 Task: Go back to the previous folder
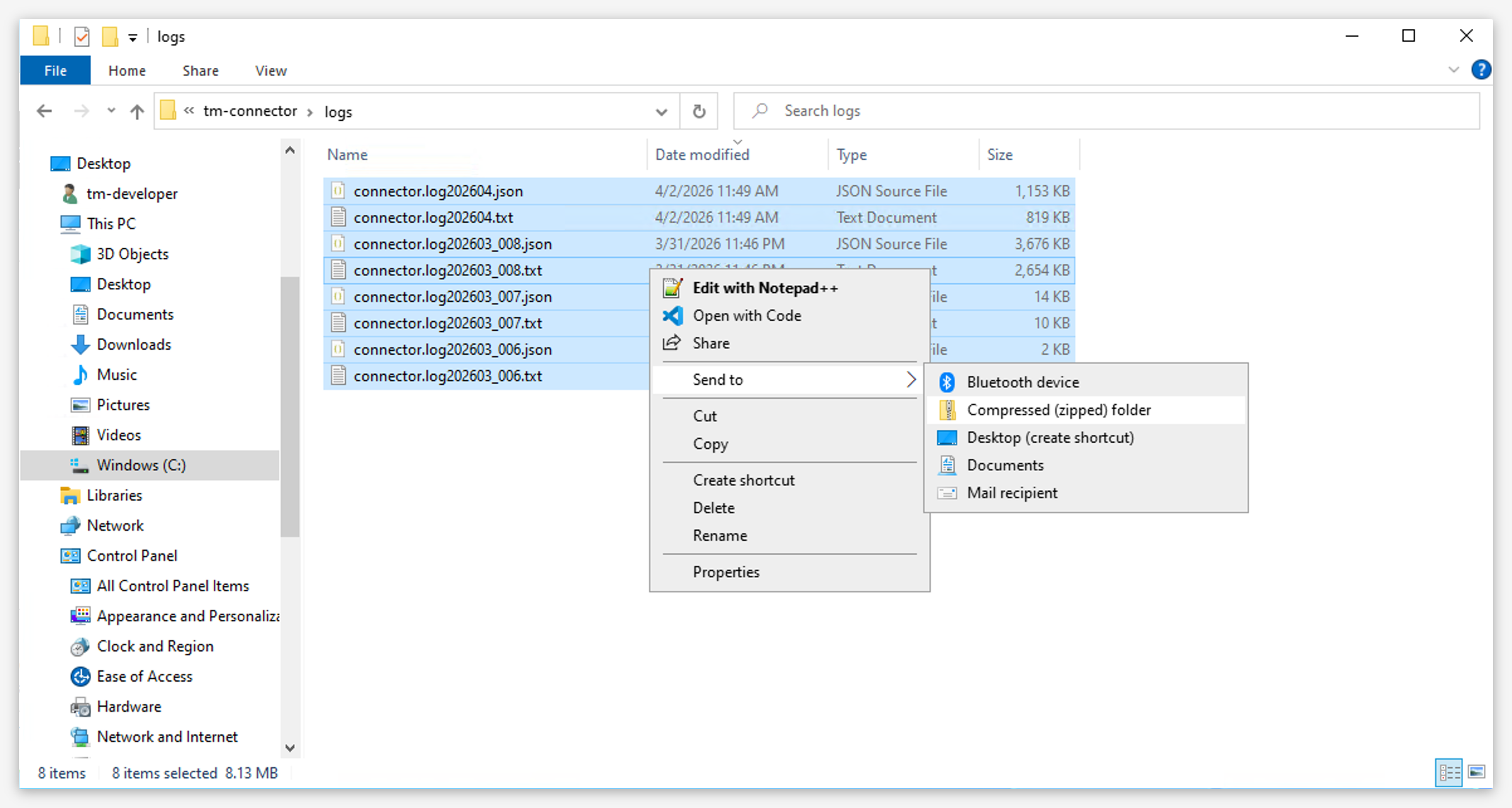[43, 111]
